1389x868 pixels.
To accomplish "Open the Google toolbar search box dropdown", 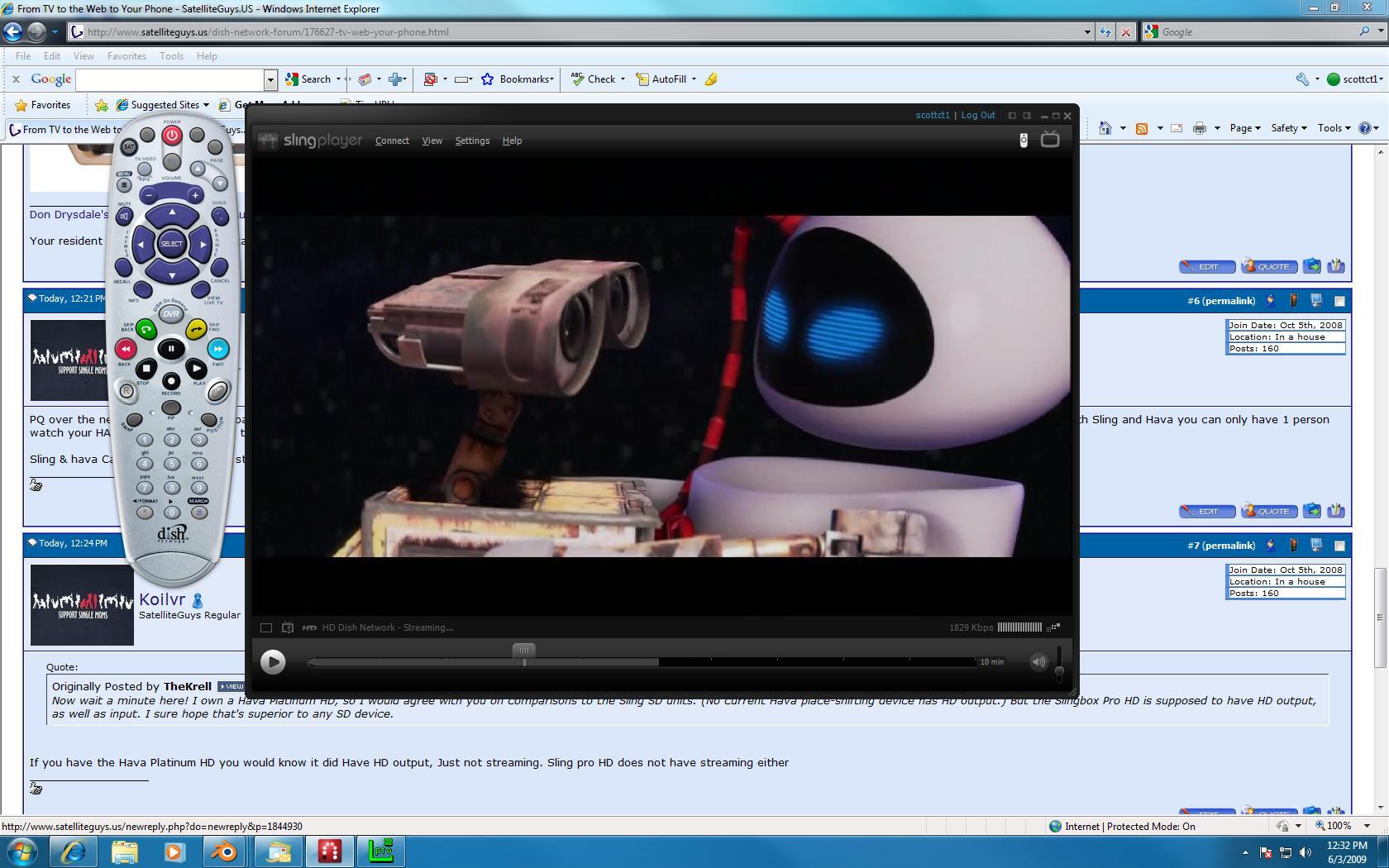I will tap(270, 79).
